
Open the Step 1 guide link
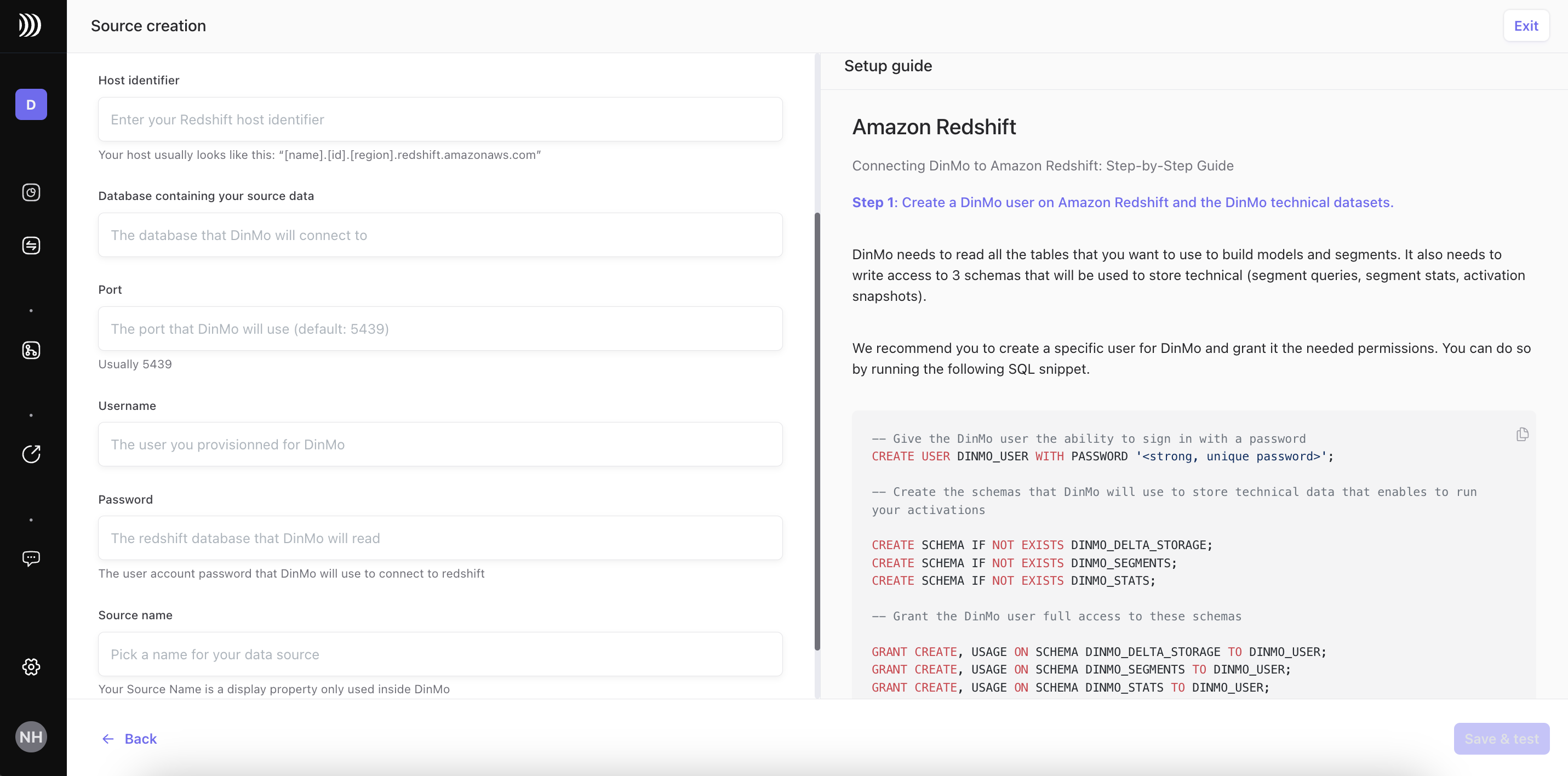pyautogui.click(x=1123, y=202)
